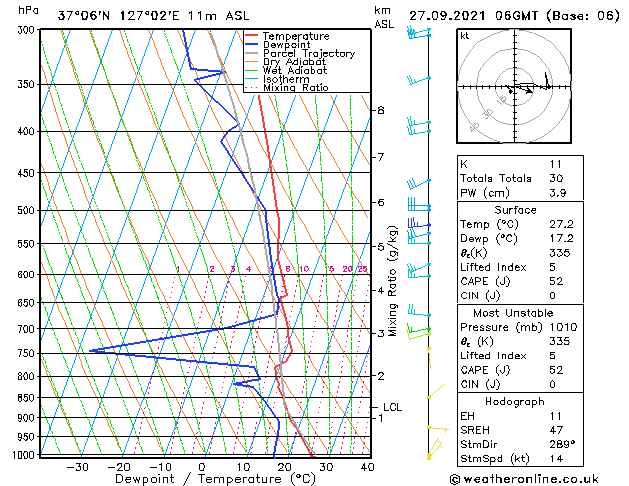Click '-20' on the temperature axis

coord(119,467)
